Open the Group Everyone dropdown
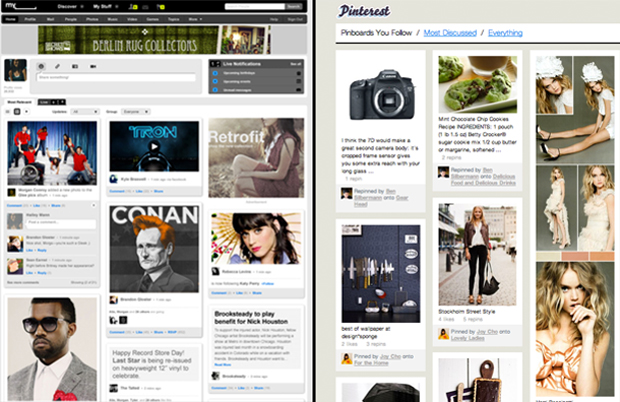 (x=136, y=112)
